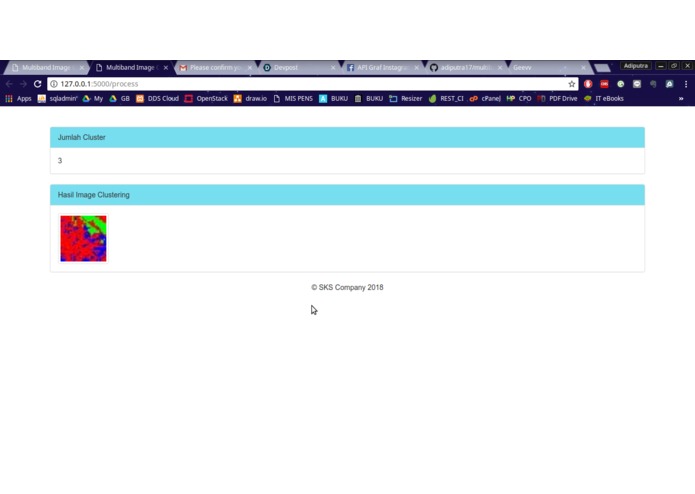Show more bookmarks via the overflow chevron

click(x=681, y=98)
